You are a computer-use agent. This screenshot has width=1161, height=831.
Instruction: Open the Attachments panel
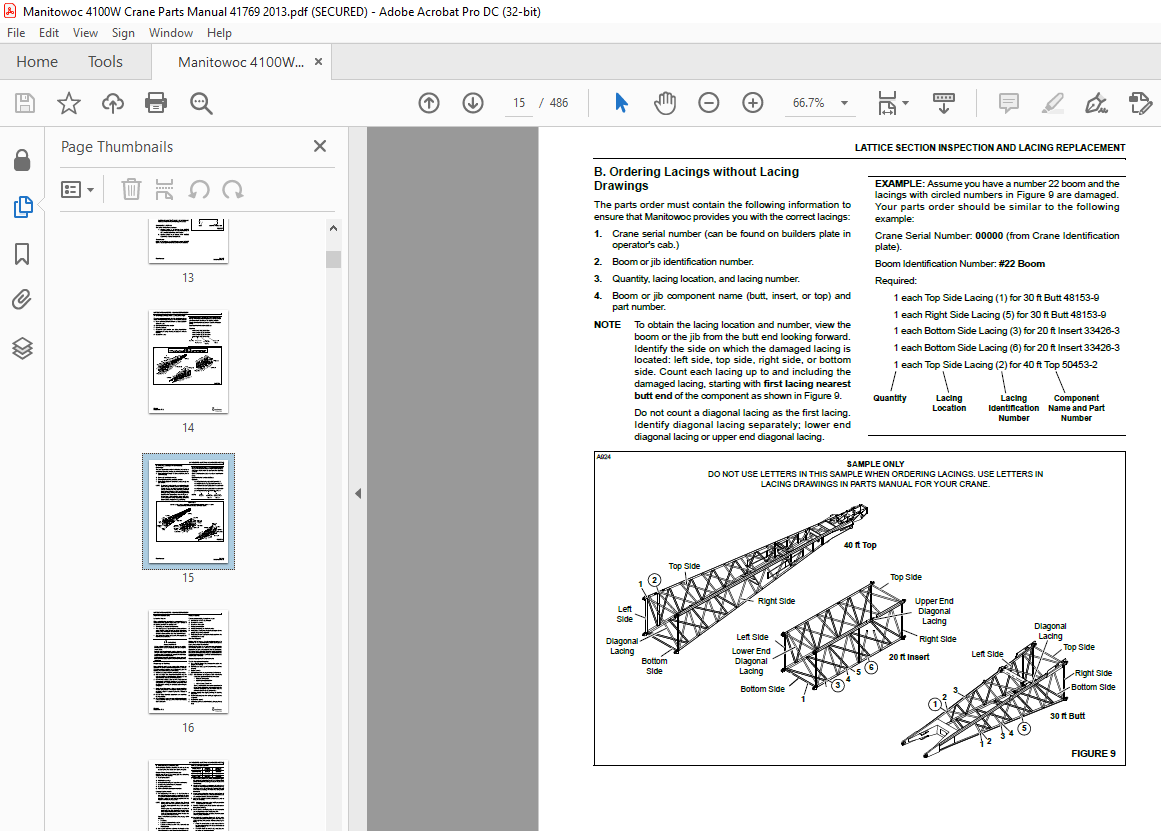22,300
